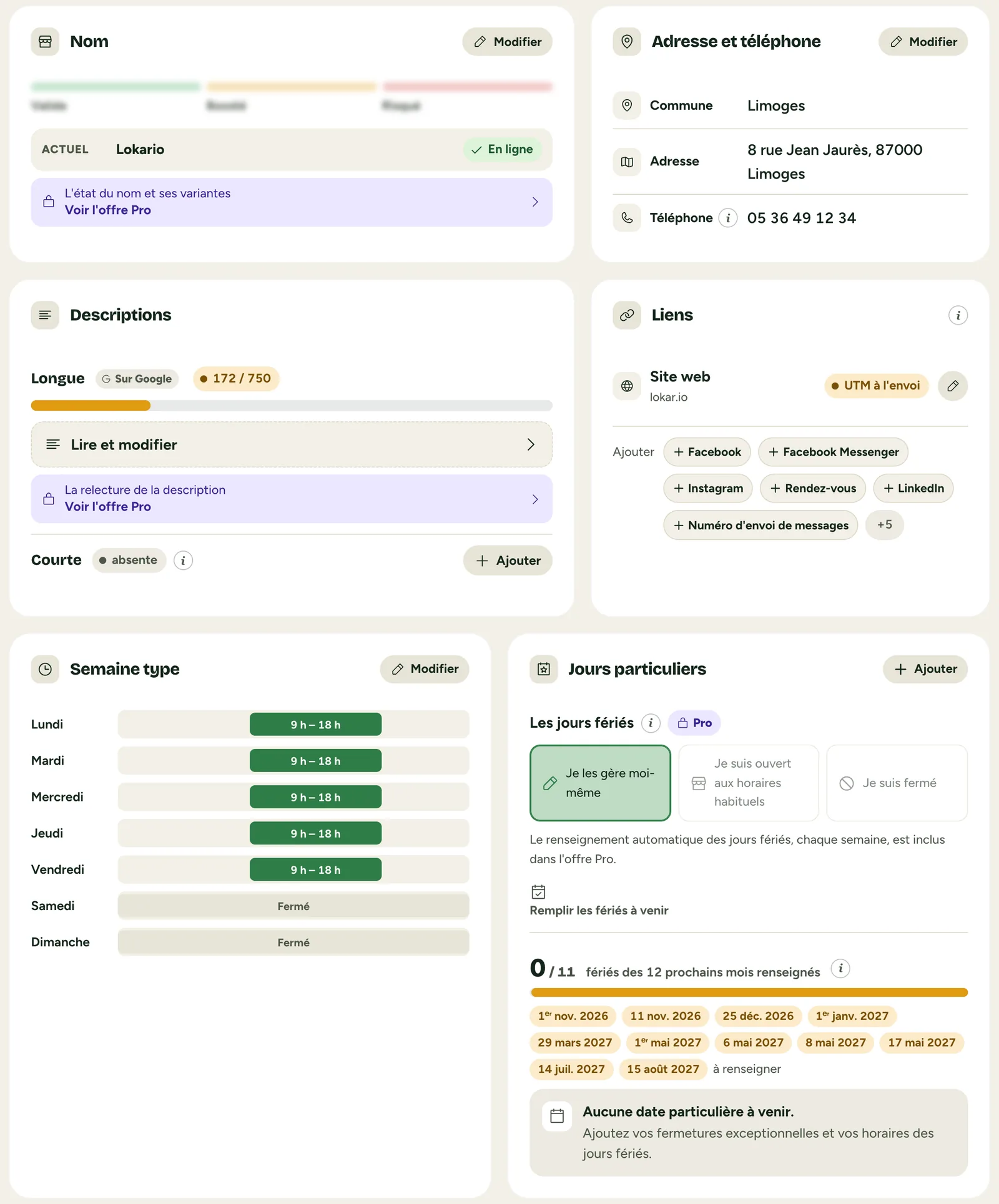
Task: Click the '25 déc. 2026' holiday chip
Action: (x=757, y=1016)
